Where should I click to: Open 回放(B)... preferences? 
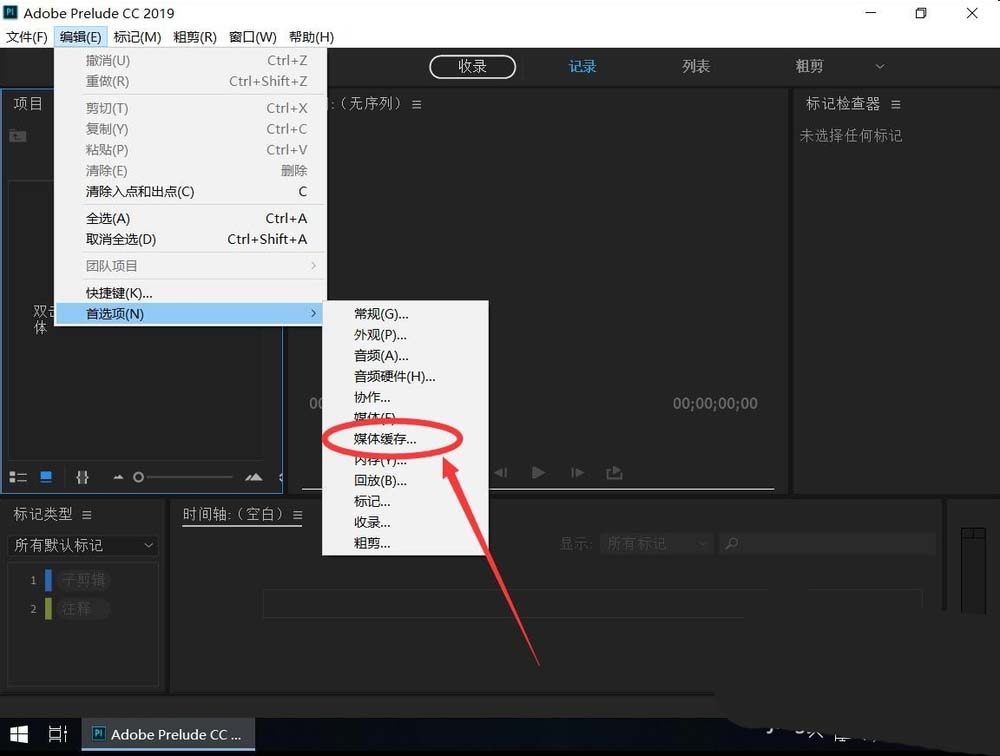click(x=406, y=480)
